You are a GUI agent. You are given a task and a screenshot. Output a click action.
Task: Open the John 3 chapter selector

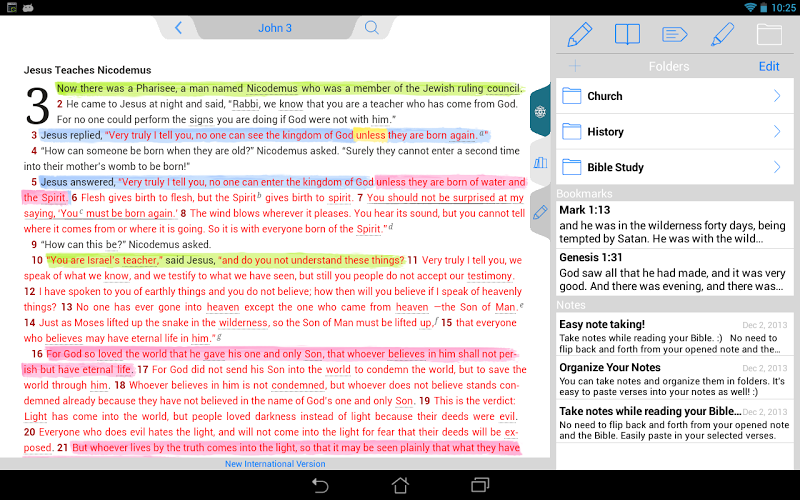point(274,28)
